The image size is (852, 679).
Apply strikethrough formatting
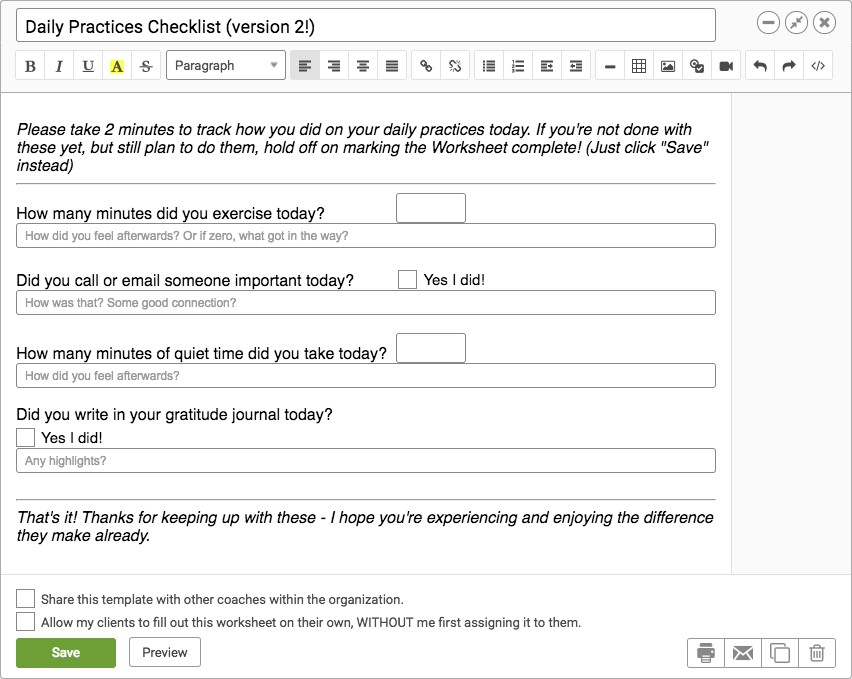[146, 66]
